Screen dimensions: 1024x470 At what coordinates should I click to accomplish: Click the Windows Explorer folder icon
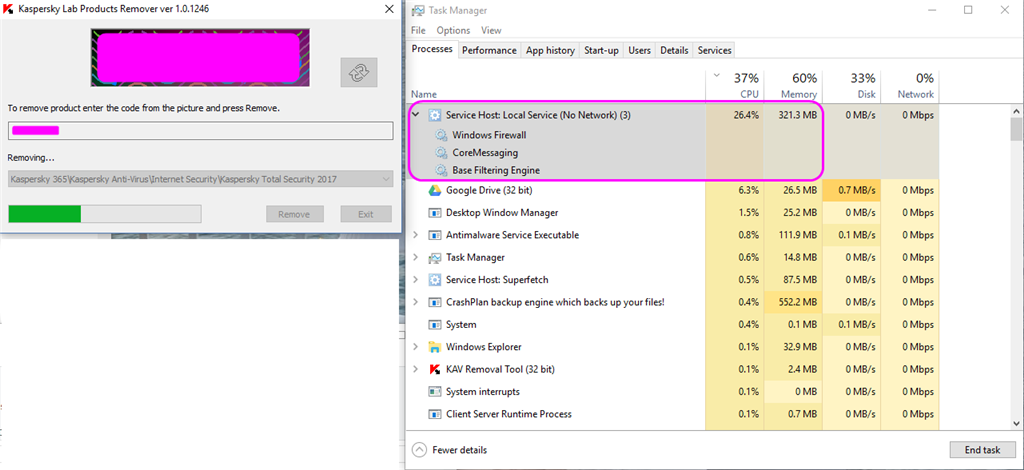[x=435, y=347]
